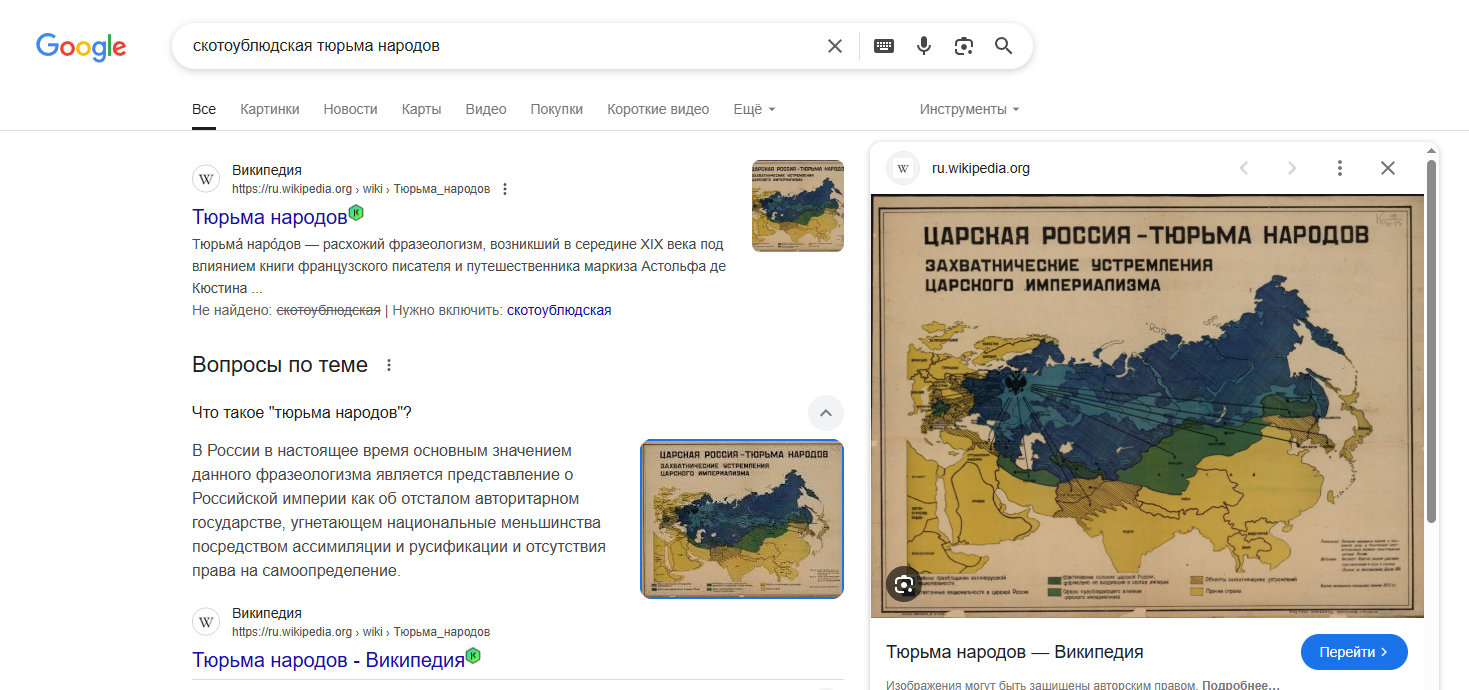
Task: Click Wikipedia favicon in the image preview panel
Action: tap(904, 168)
